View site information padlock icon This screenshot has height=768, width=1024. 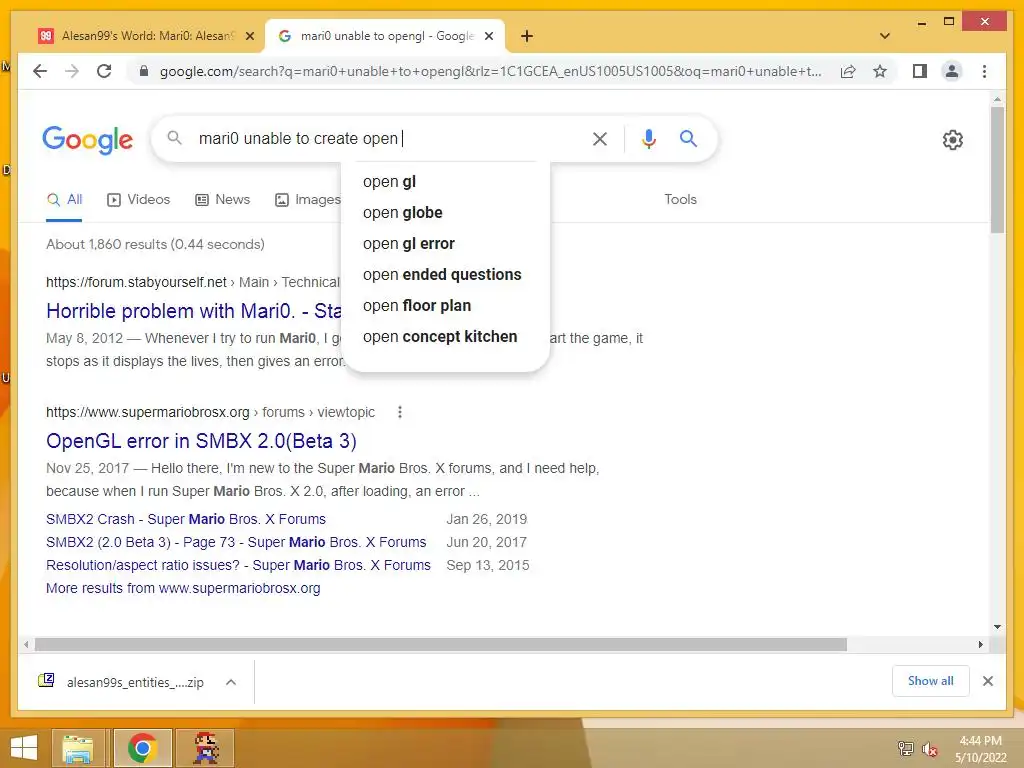(144, 71)
